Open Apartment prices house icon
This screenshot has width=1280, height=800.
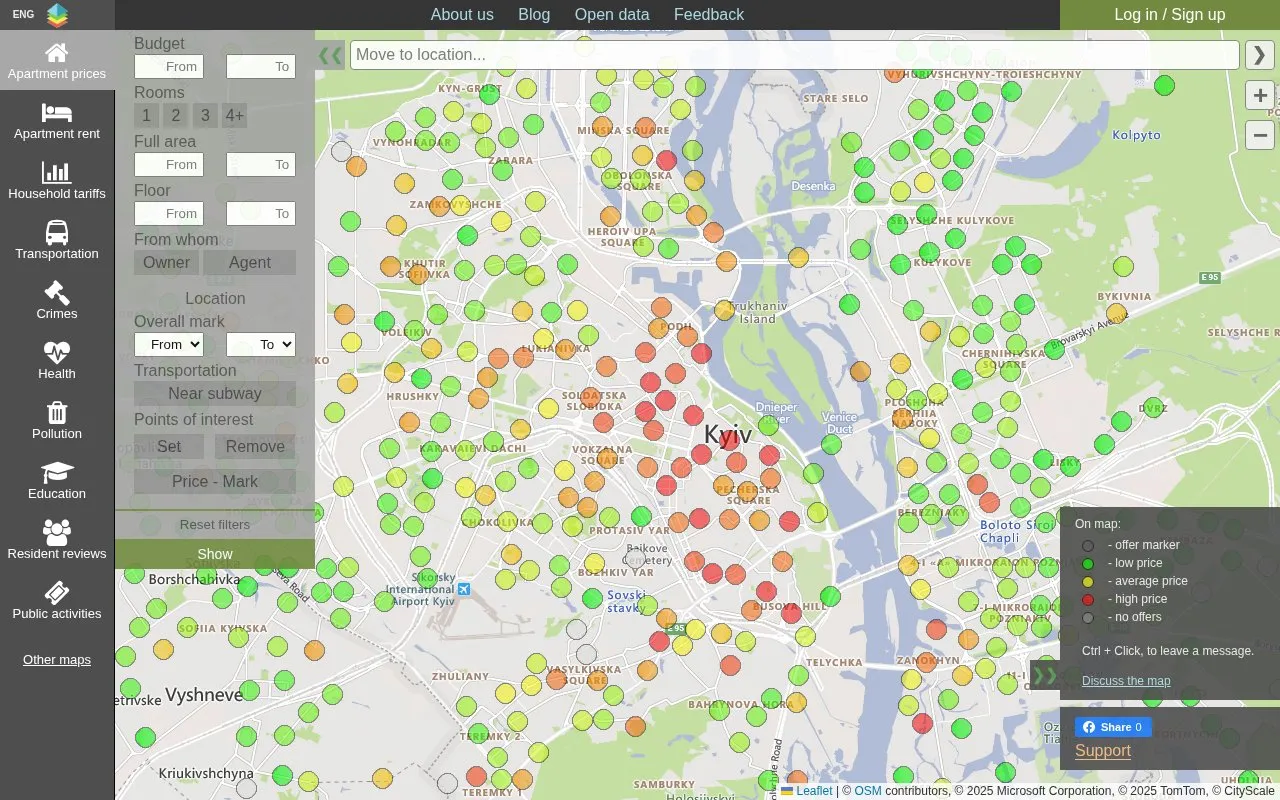57,52
